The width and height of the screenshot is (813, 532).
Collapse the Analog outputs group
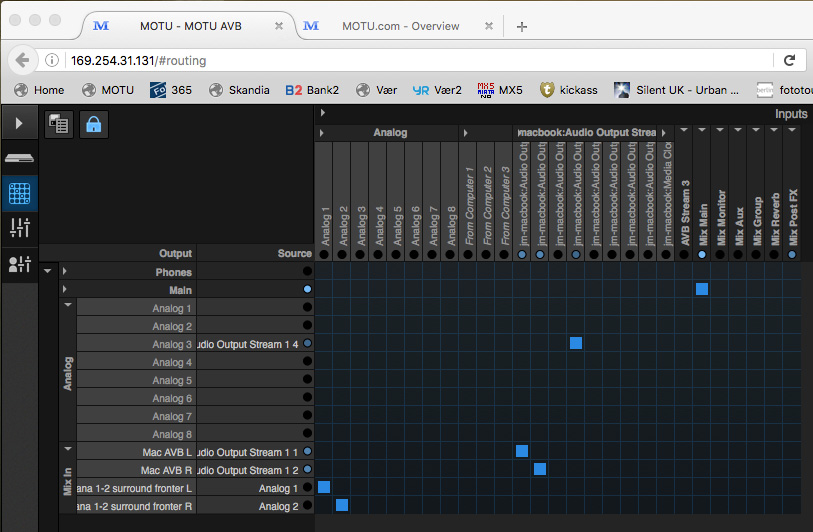point(68,305)
